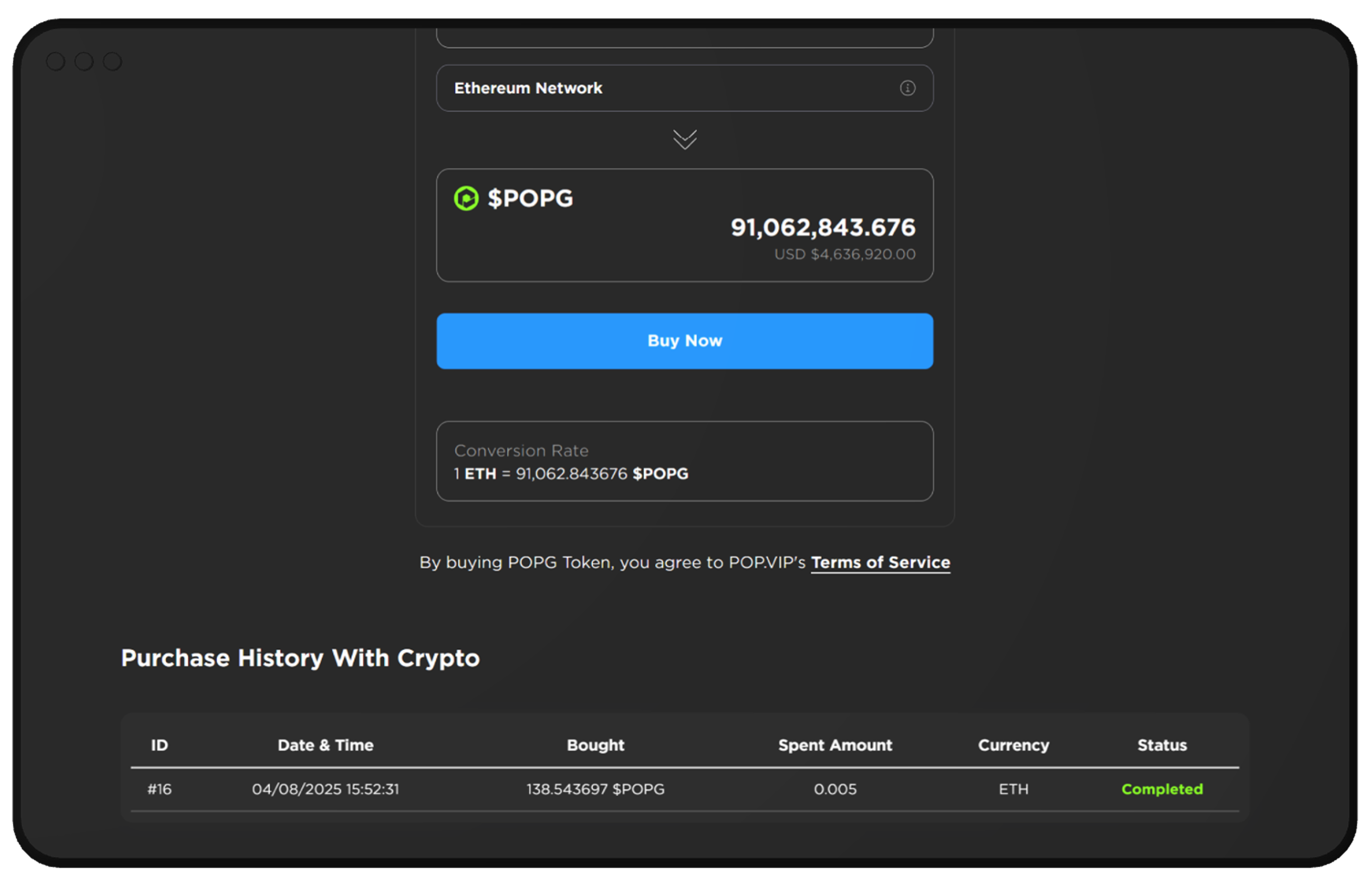The height and width of the screenshot is (880, 1372).
Task: Click the red traffic light window control
Action: tap(56, 60)
